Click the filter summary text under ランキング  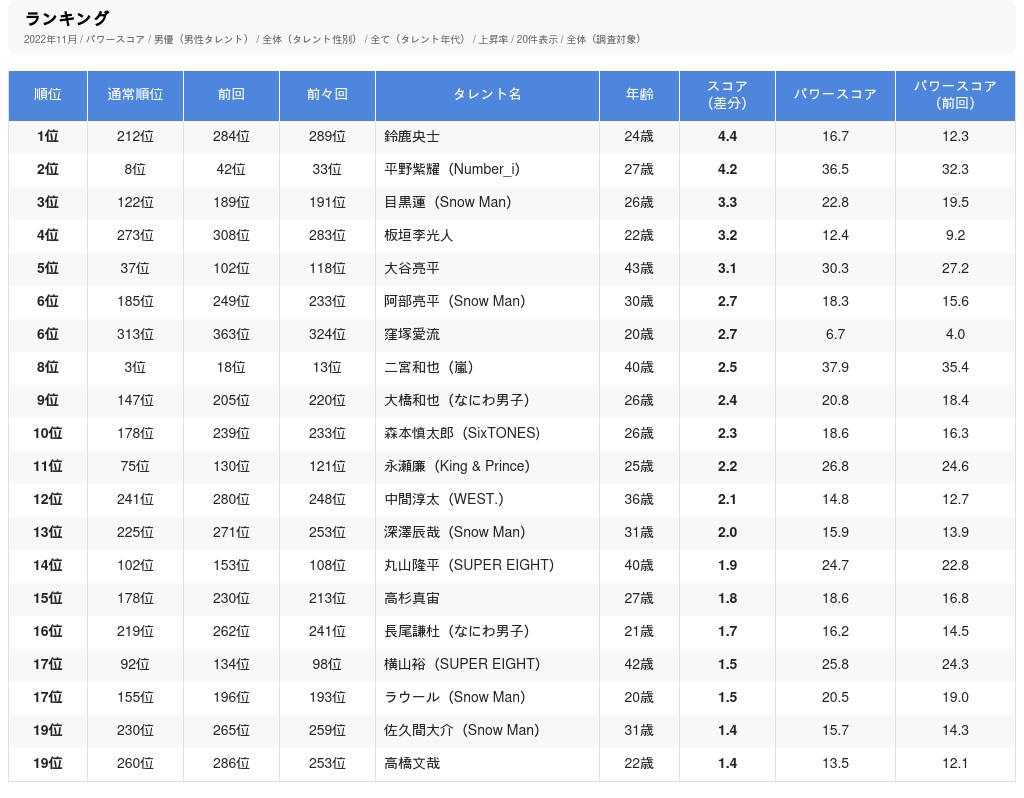333,40
